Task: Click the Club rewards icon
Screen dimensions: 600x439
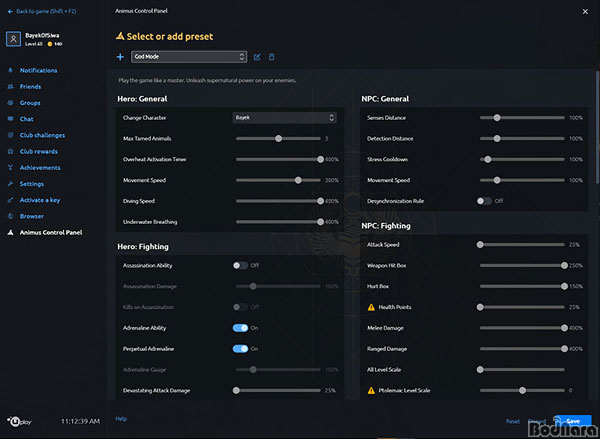Action: tap(11, 152)
